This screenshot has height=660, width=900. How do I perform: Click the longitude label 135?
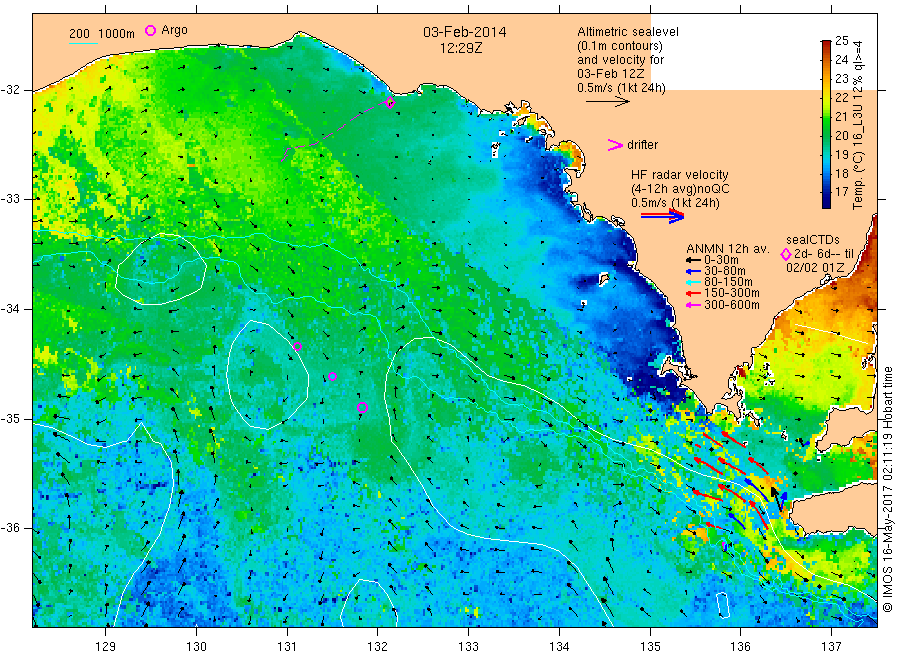650,647
